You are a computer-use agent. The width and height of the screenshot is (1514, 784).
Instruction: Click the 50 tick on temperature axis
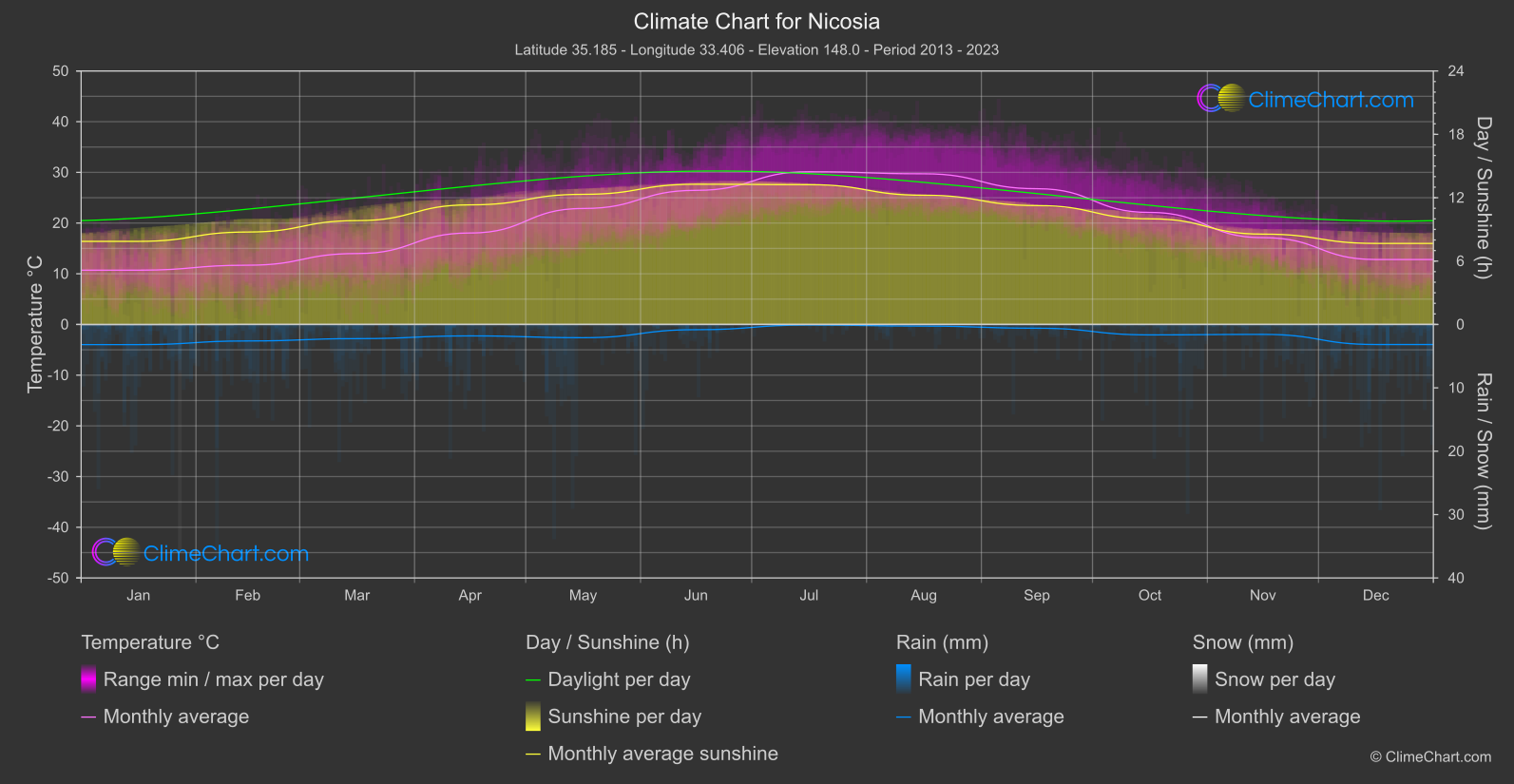pos(61,71)
